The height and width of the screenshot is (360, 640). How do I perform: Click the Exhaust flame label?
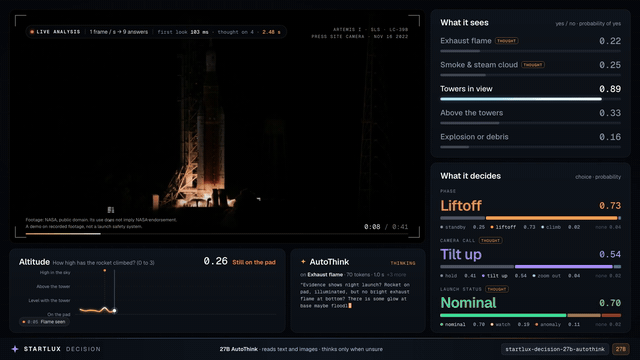[466, 41]
